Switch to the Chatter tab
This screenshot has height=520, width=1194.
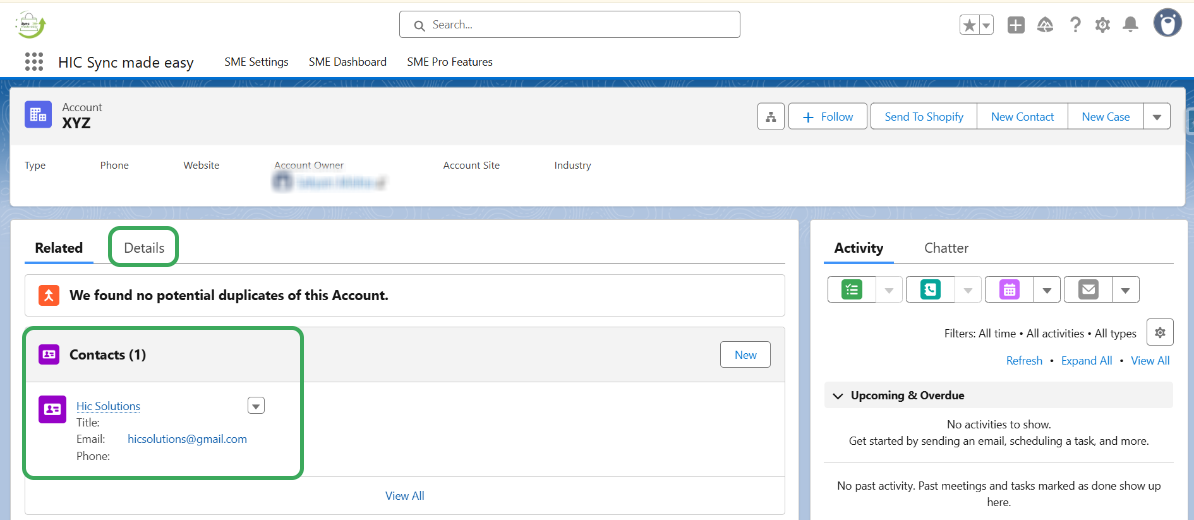coord(946,247)
